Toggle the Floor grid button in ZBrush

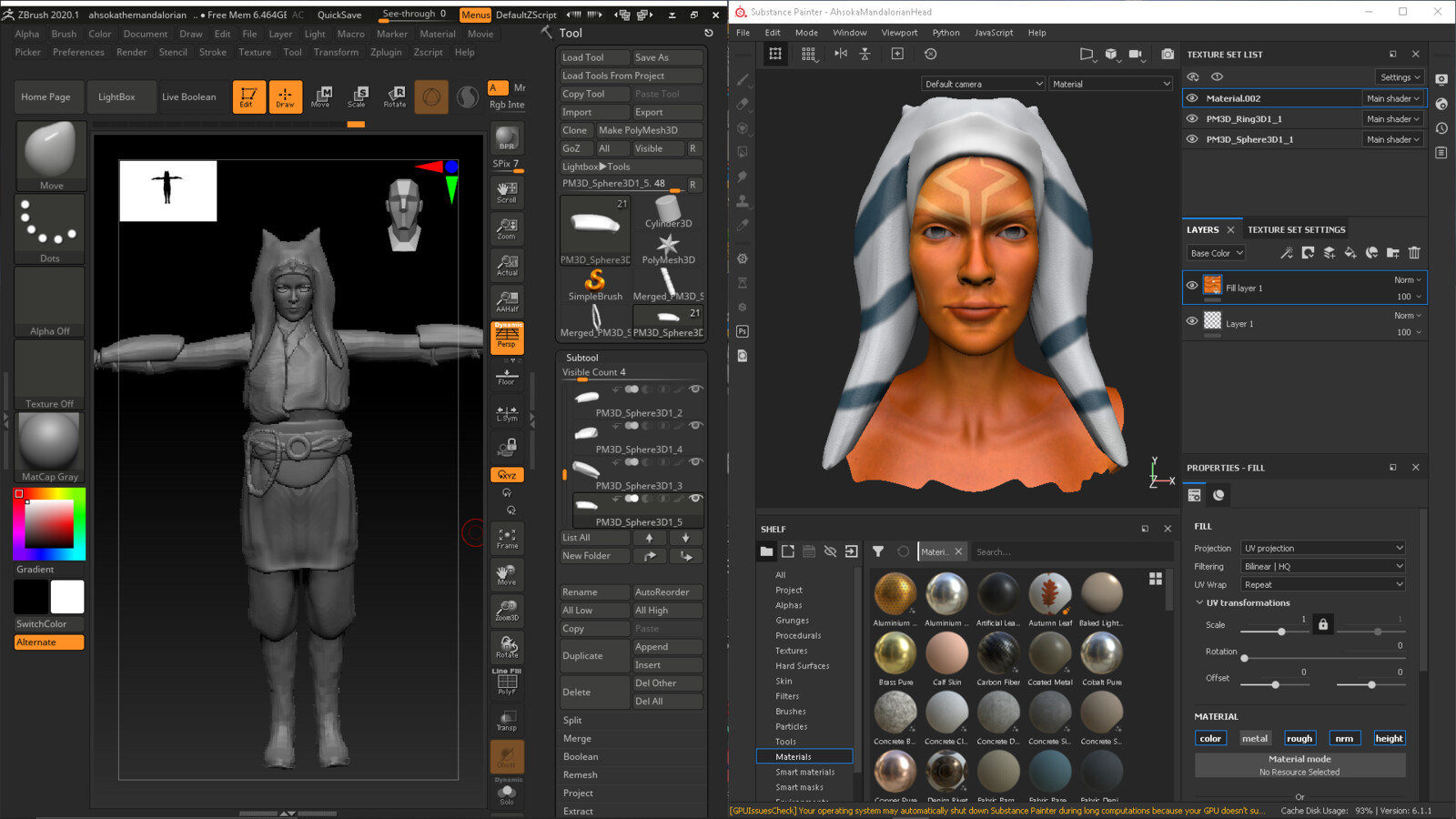(x=507, y=375)
